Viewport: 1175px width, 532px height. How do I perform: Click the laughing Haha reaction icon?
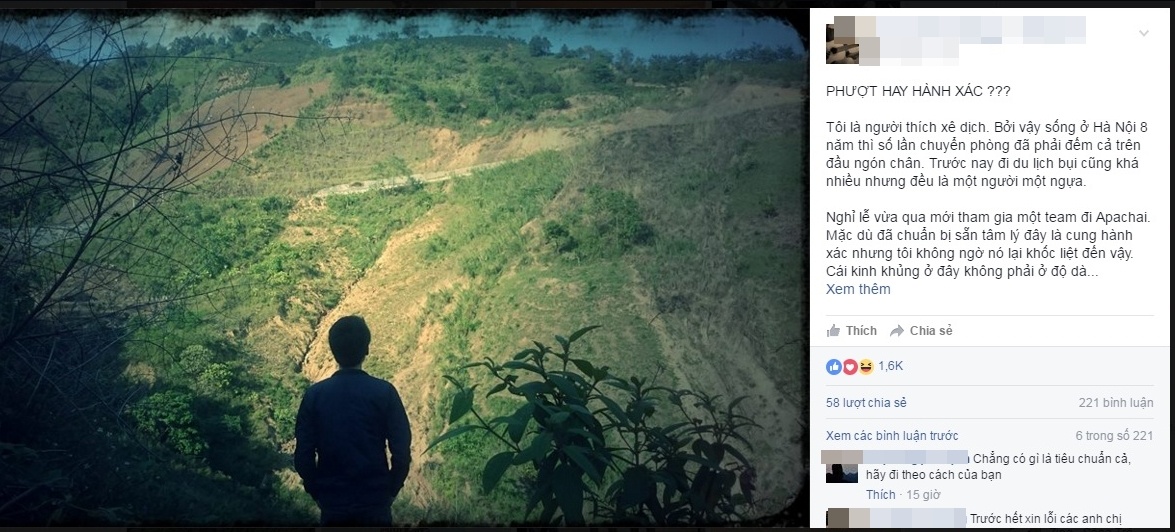tap(865, 367)
